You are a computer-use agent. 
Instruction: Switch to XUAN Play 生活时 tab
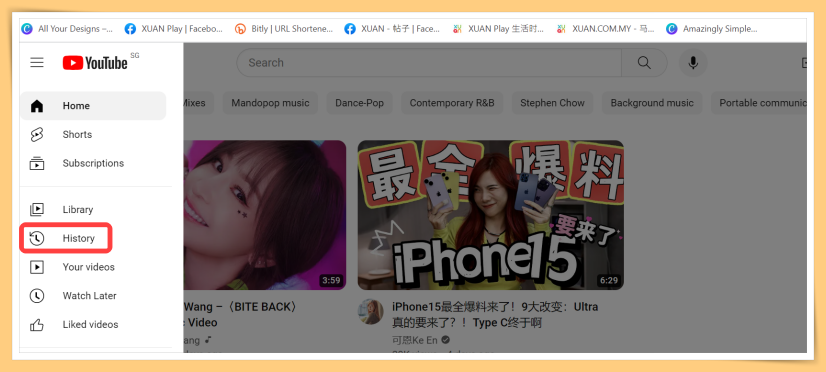[498, 29]
